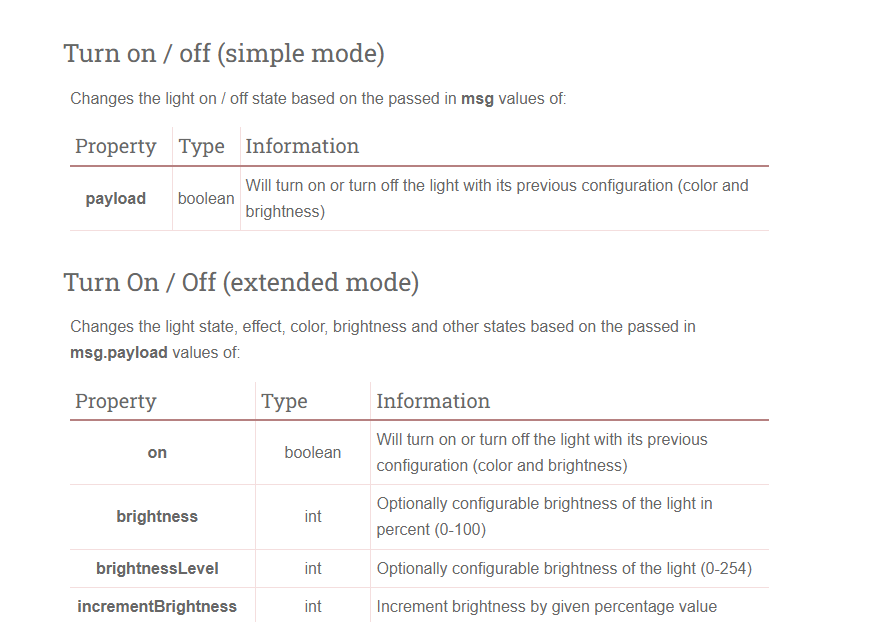
Task: Click the brightness percent (0-100) description
Action: click(x=544, y=516)
